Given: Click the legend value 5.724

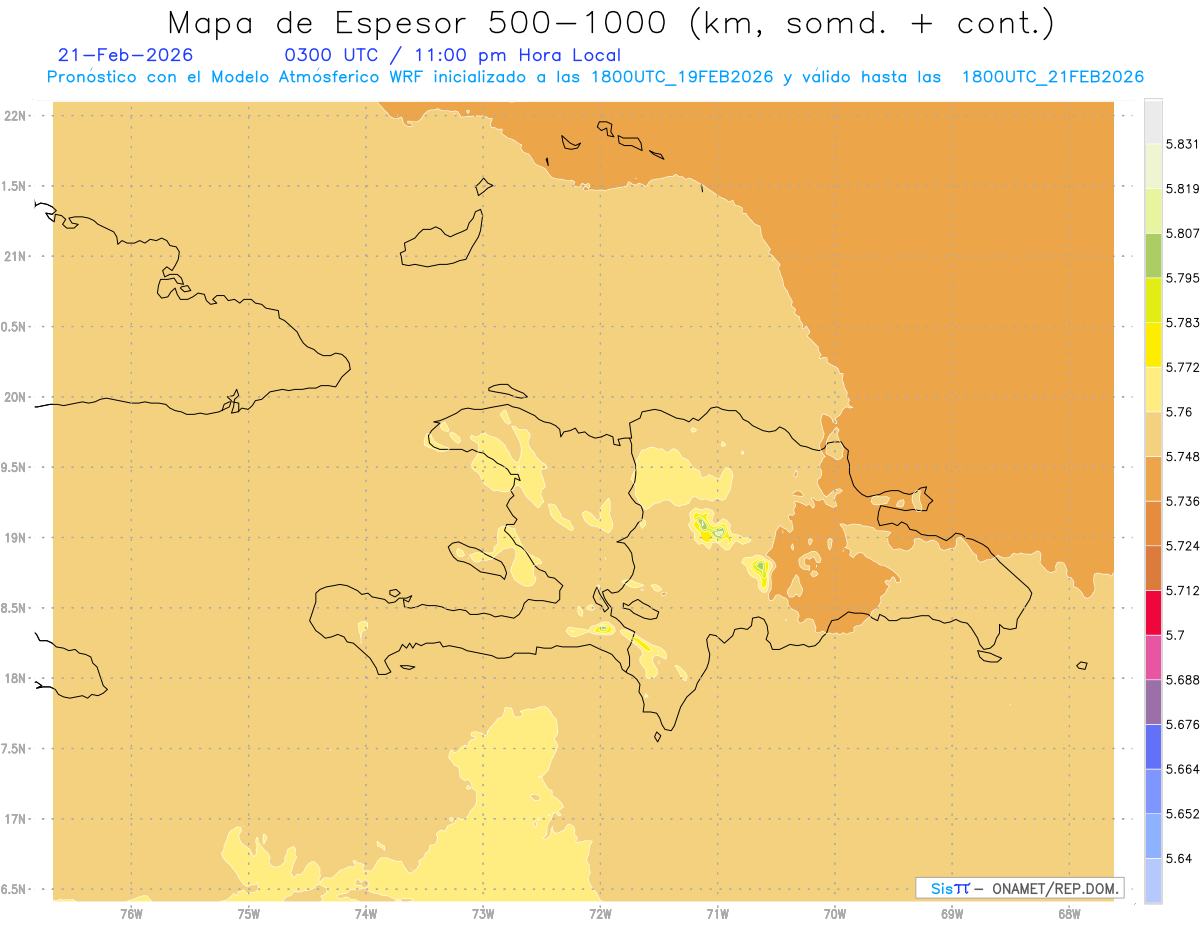Looking at the screenshot, I should click(x=1182, y=546).
